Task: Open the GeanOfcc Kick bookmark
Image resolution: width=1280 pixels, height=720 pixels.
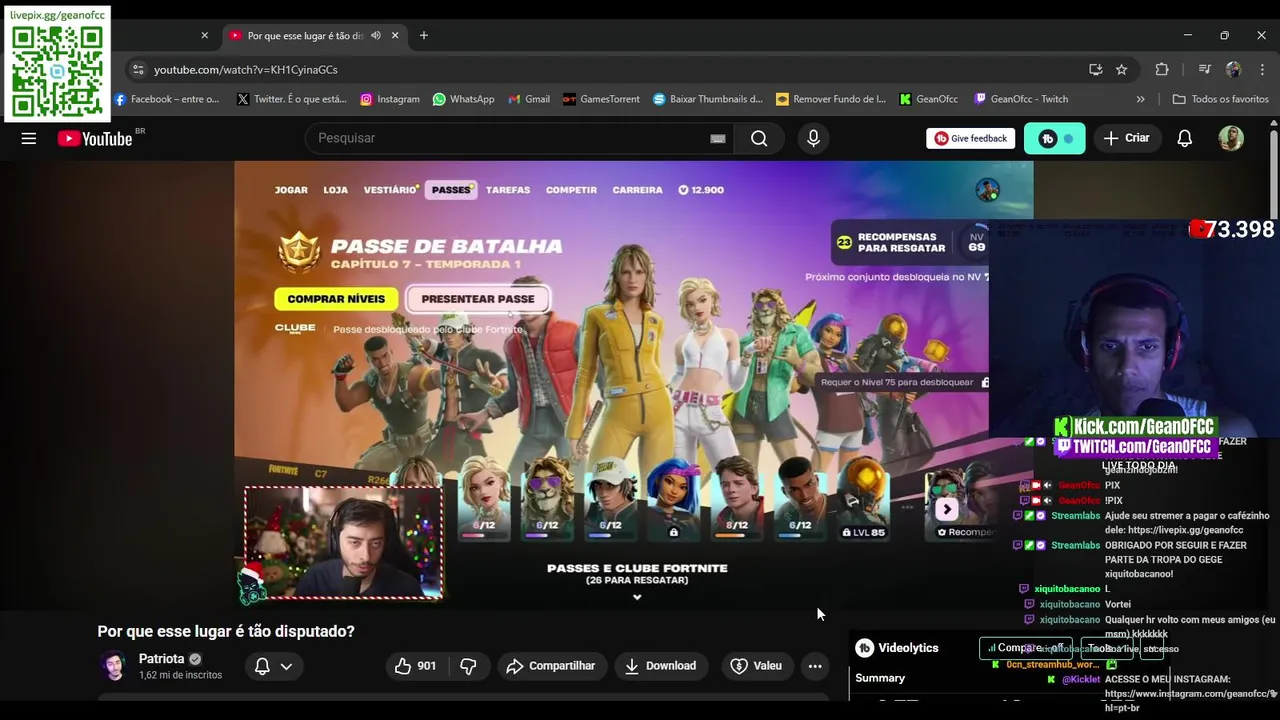Action: 928,99
